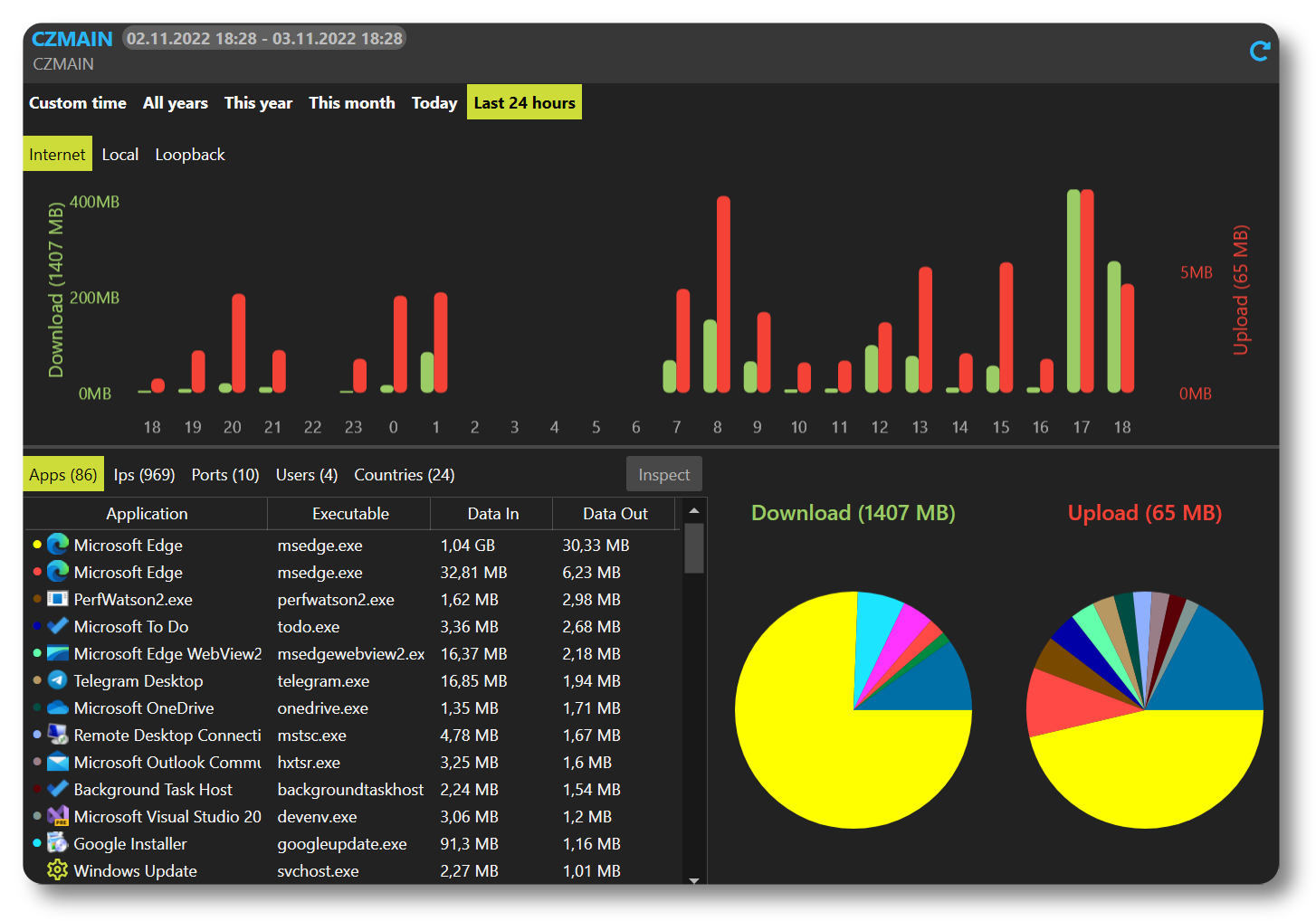Screen dimensions: 1316x921
Task: Switch to the Today tab
Action: 434,102
